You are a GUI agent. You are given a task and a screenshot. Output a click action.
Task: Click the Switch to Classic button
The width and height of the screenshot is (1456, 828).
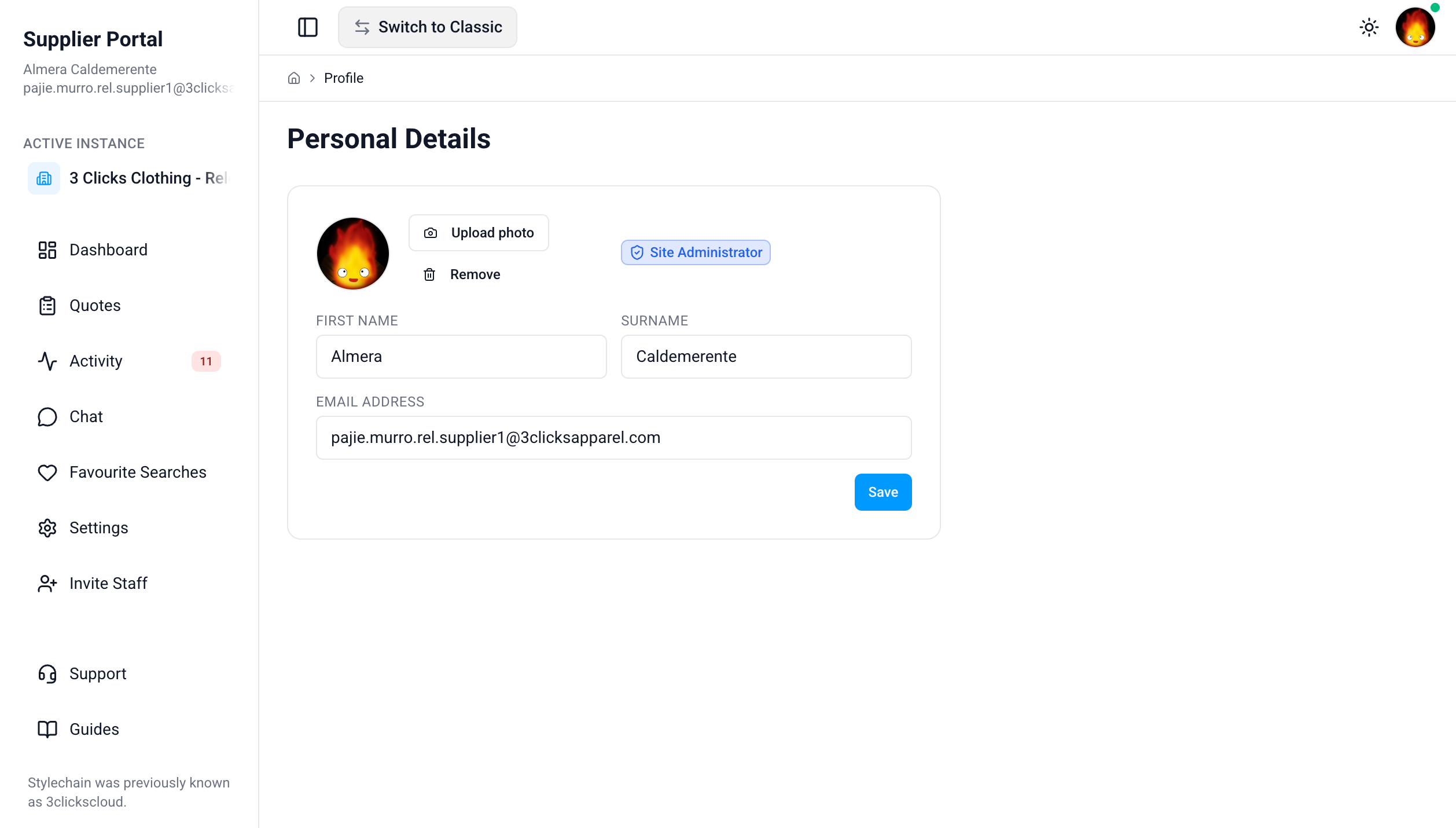[427, 27]
